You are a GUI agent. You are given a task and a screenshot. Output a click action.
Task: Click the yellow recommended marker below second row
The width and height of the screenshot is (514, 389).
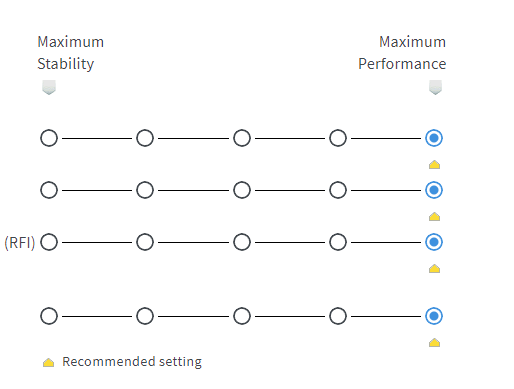point(434,217)
